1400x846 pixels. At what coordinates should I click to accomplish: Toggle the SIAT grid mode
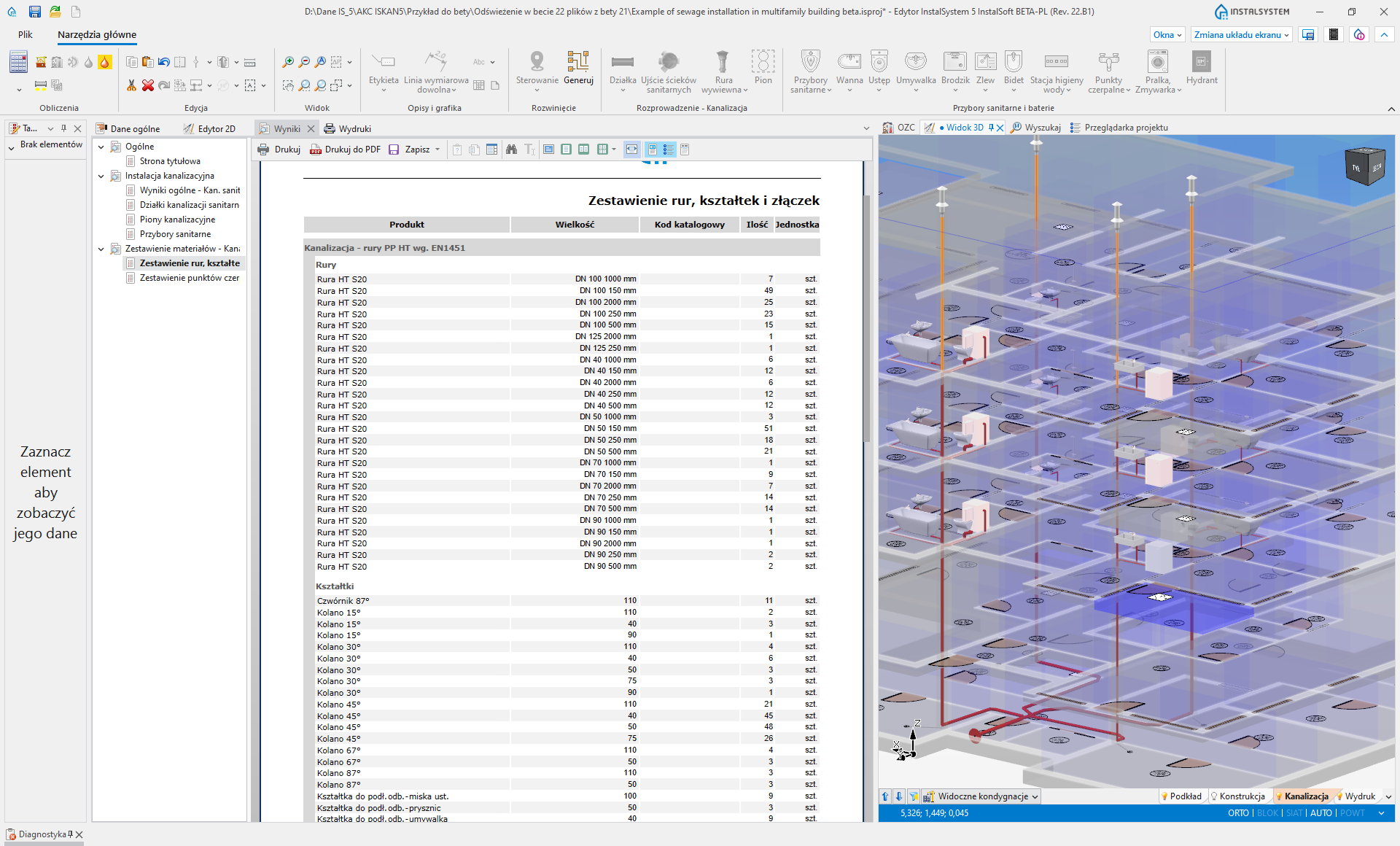coord(1294,813)
